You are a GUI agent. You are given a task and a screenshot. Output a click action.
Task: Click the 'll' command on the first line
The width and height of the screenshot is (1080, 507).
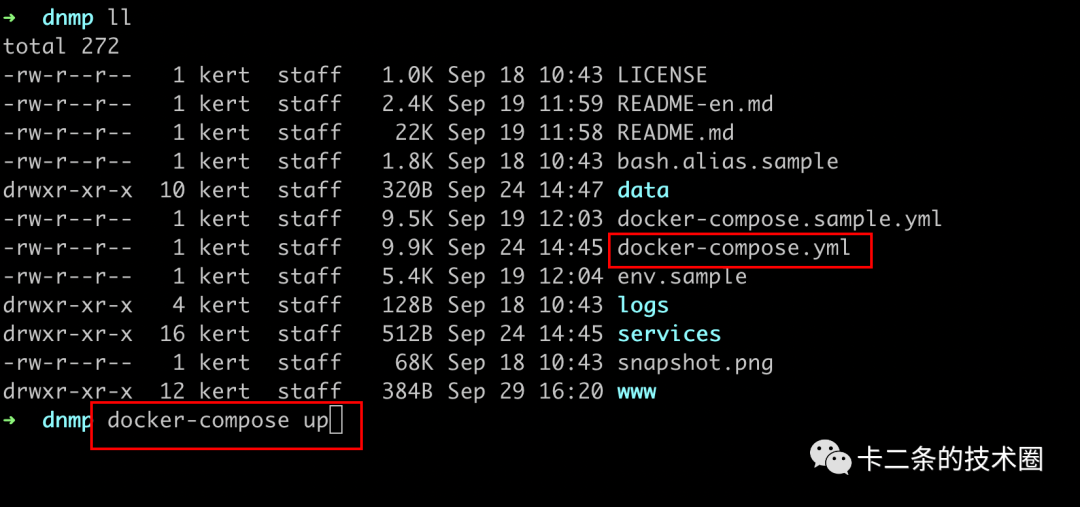118,18
